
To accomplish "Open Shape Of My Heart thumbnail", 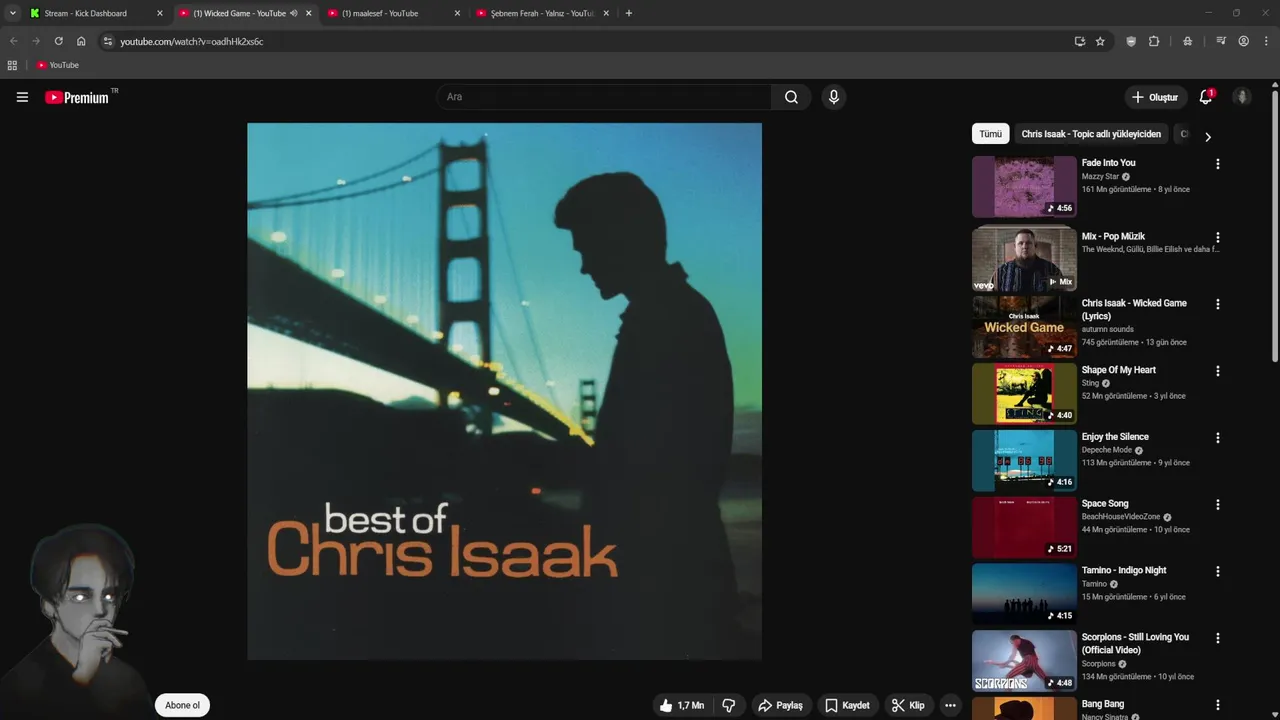I will 1024,393.
